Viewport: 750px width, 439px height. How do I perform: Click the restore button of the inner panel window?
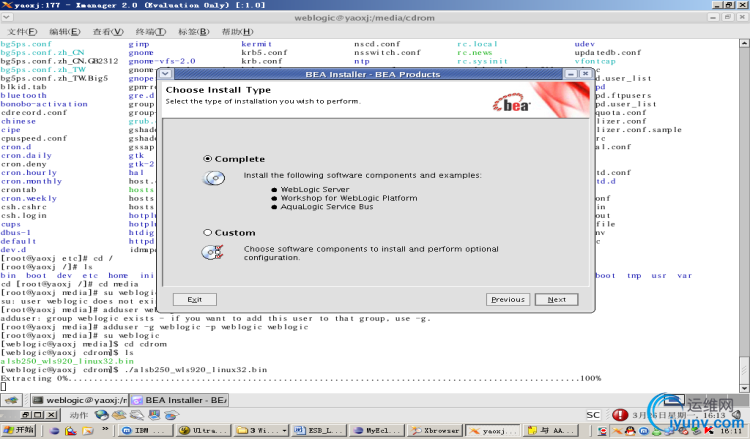point(25,415)
